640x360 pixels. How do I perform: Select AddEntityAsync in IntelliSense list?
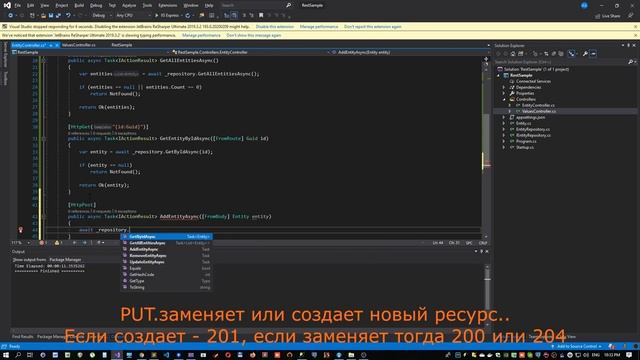167,249
